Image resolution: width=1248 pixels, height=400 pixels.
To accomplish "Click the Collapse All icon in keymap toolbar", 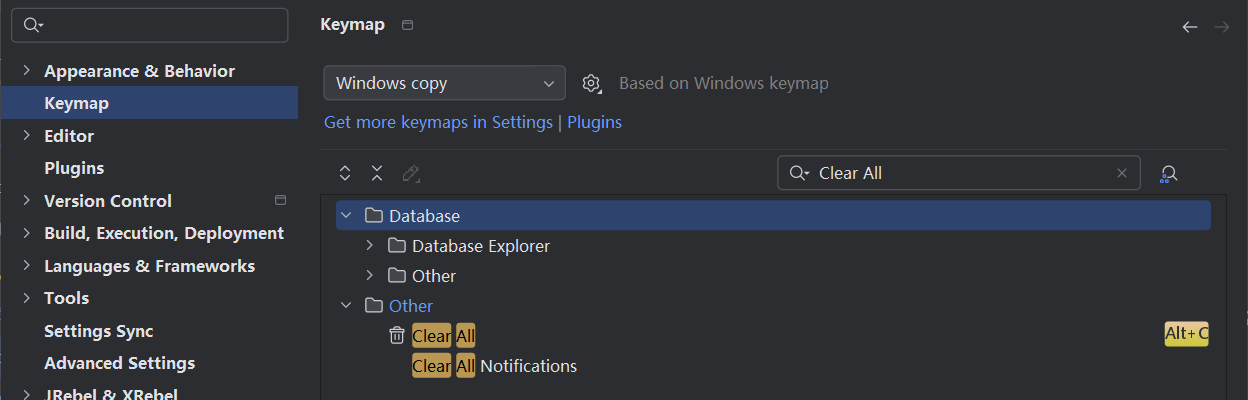I will tap(377, 173).
